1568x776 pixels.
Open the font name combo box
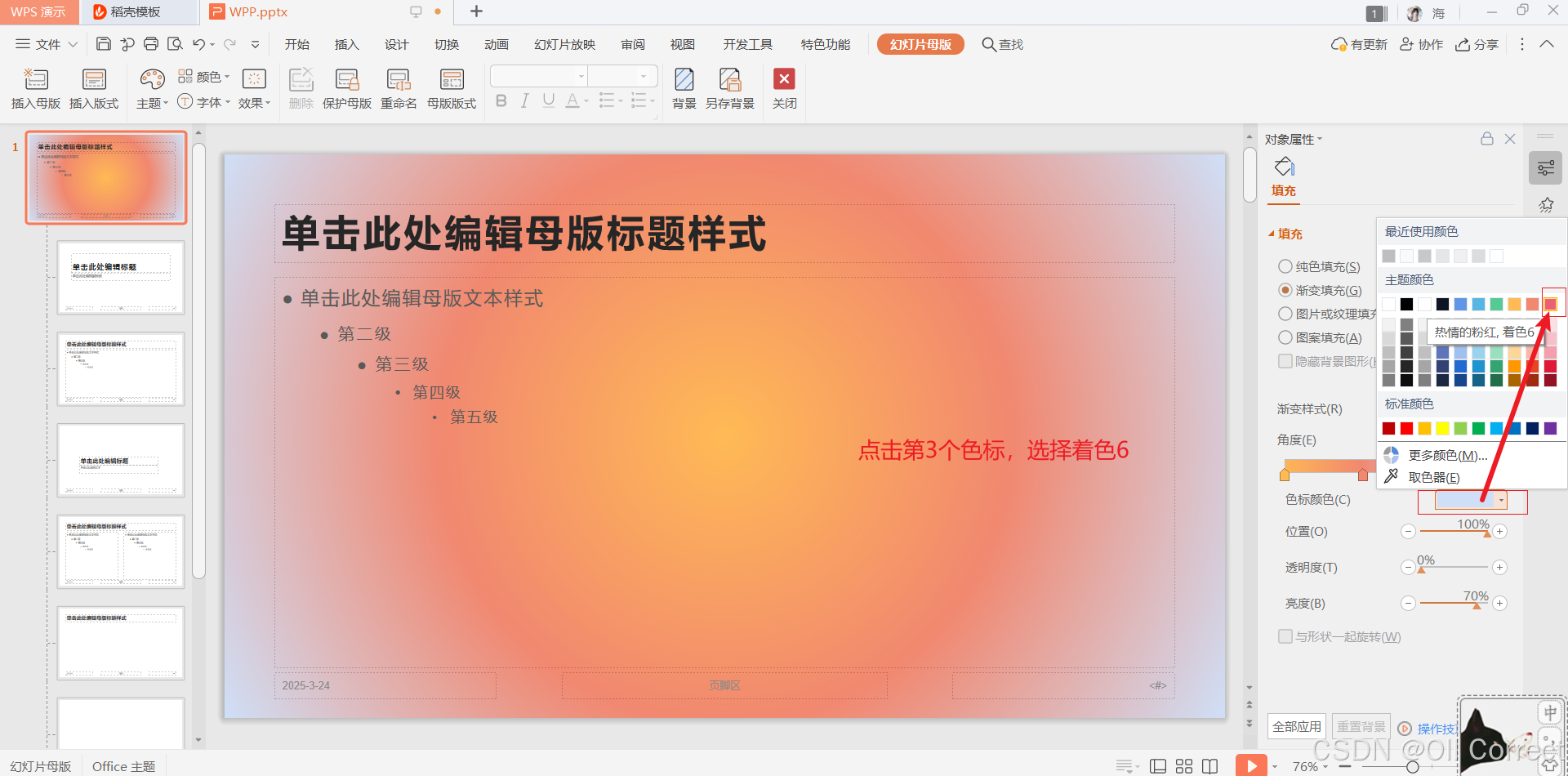tap(539, 76)
